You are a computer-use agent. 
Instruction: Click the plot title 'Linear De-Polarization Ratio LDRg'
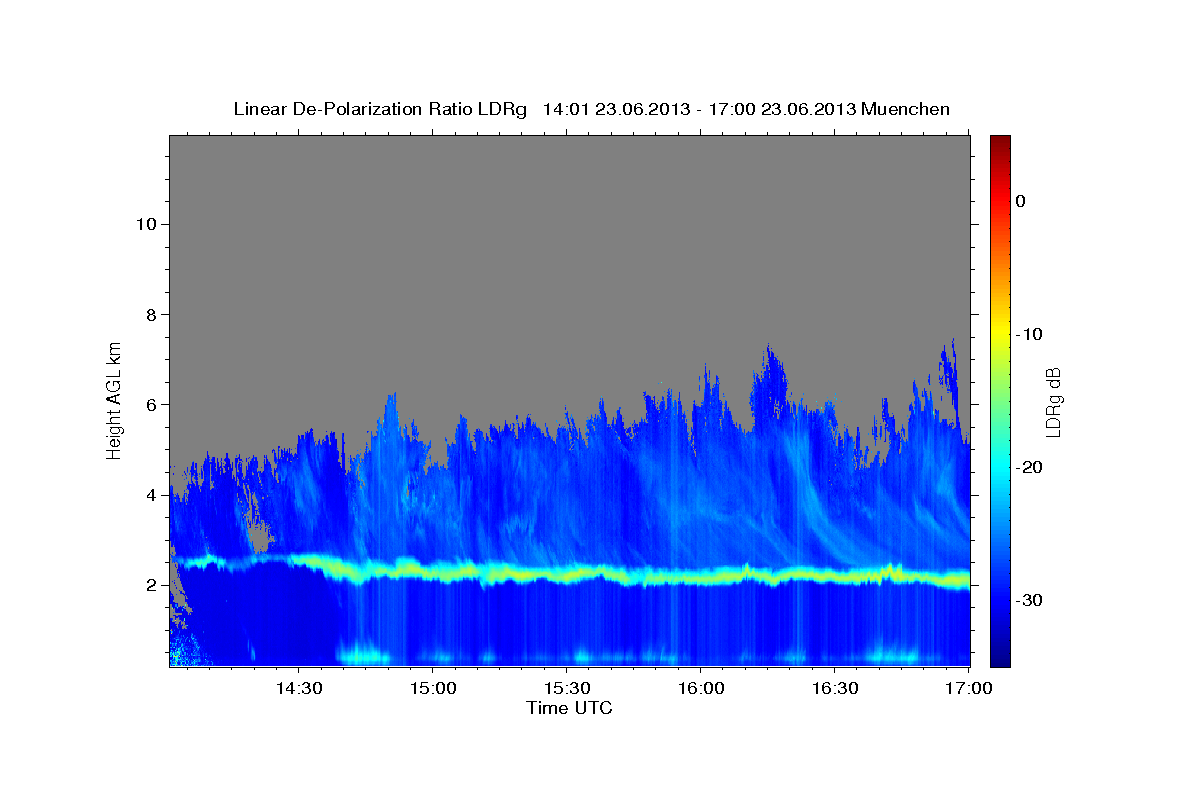(x=379, y=109)
